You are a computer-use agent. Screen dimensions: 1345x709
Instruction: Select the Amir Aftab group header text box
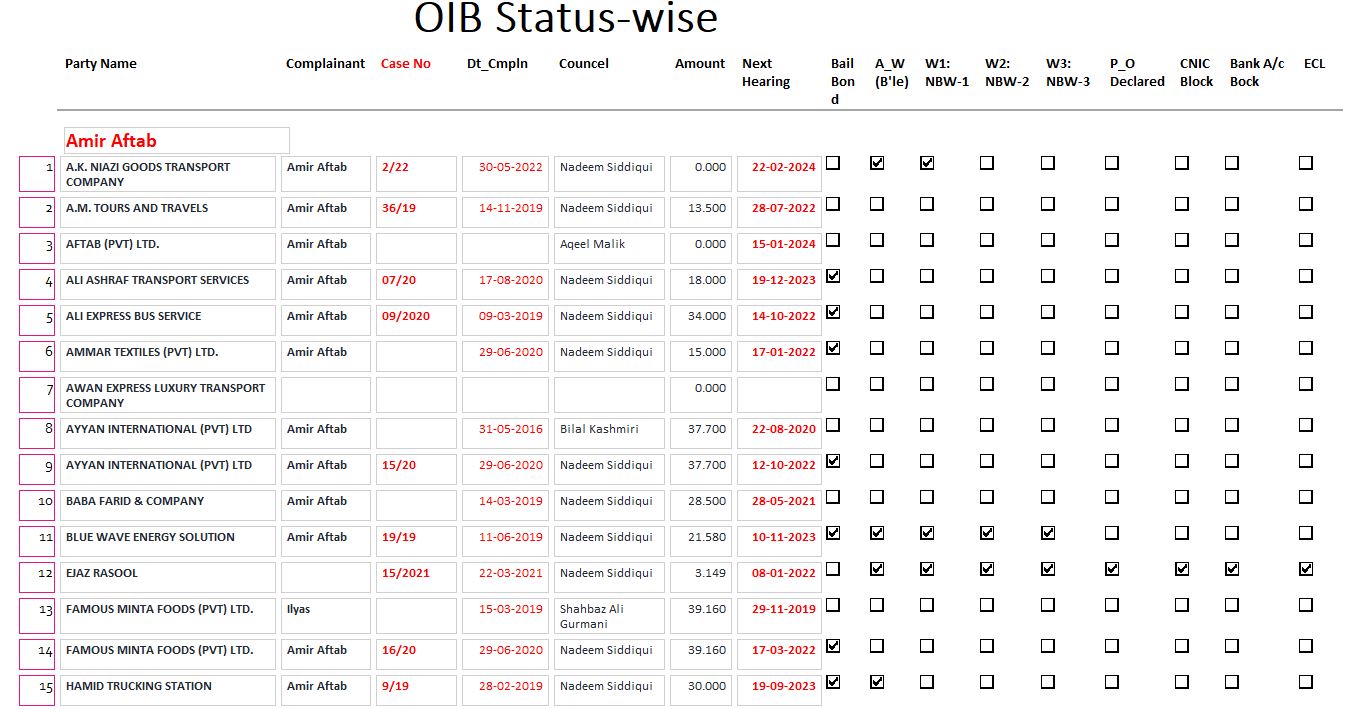point(176,140)
